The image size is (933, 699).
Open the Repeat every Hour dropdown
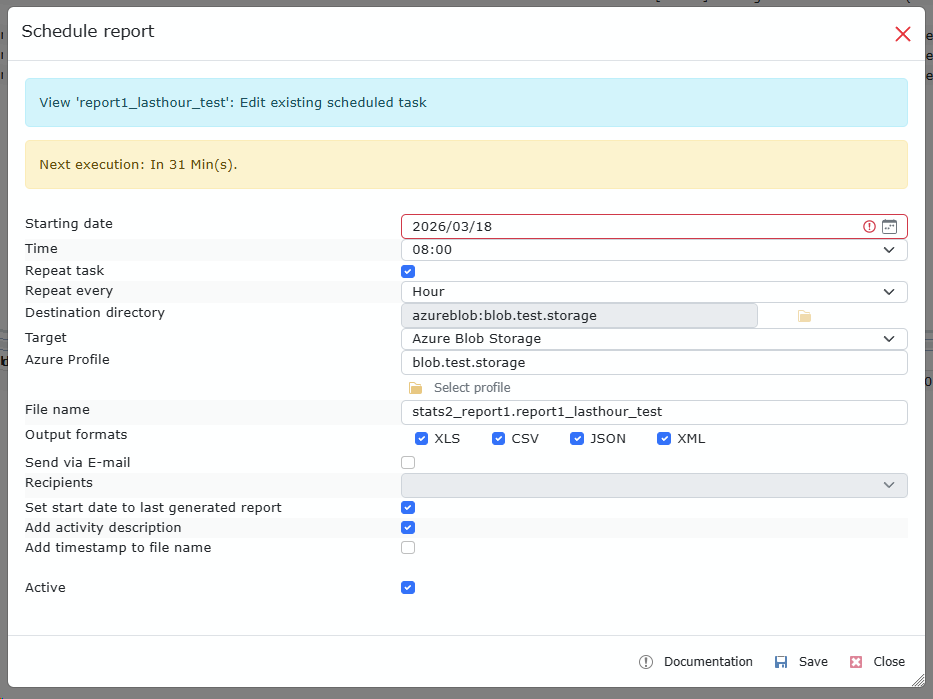pos(653,292)
